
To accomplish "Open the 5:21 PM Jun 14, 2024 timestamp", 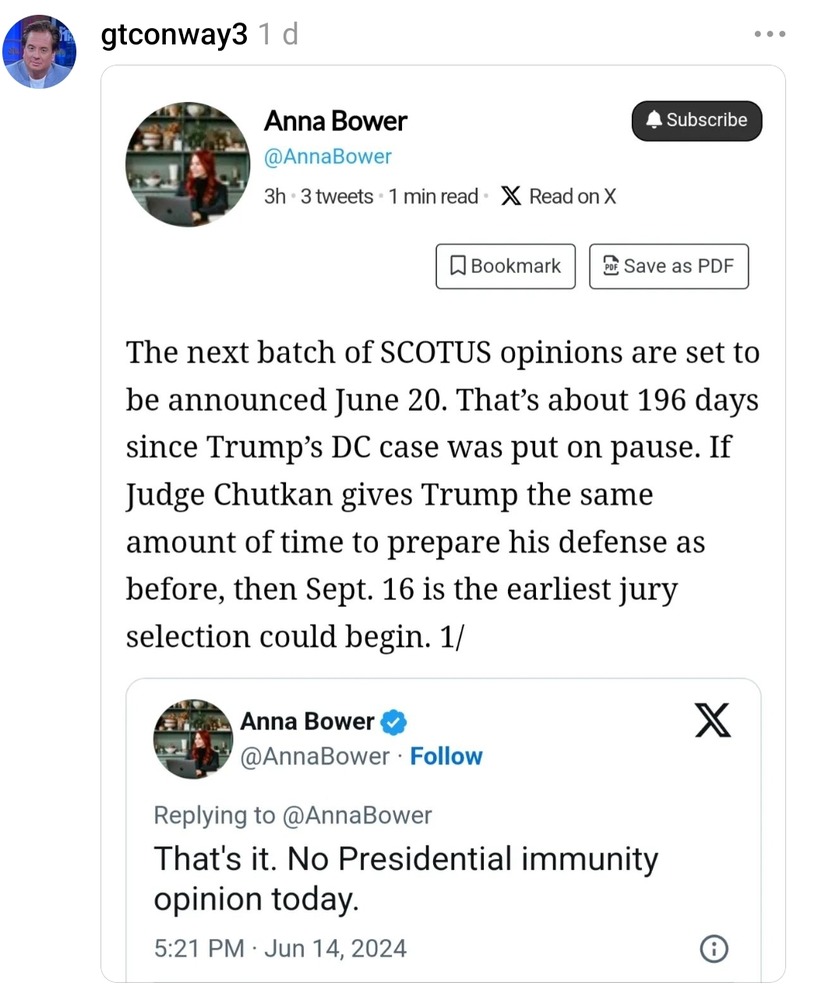I will [x=280, y=948].
